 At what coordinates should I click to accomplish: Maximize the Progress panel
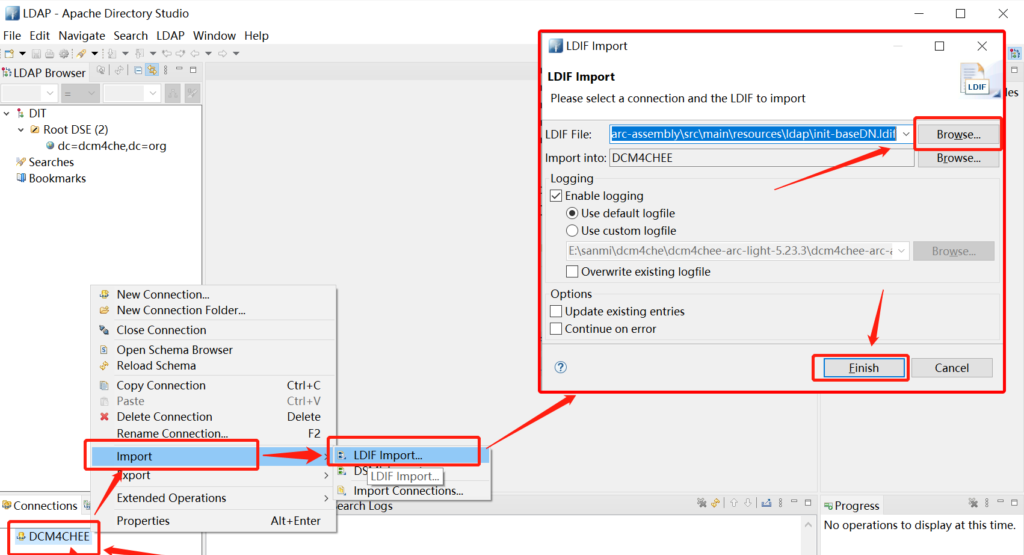pos(1014,503)
